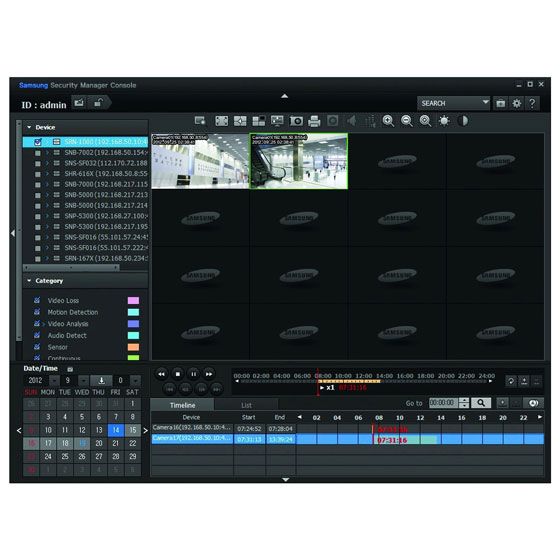This screenshot has height=560, width=560.
Task: Click the snapshot camera icon in toolbar
Action: pyautogui.click(x=296, y=121)
